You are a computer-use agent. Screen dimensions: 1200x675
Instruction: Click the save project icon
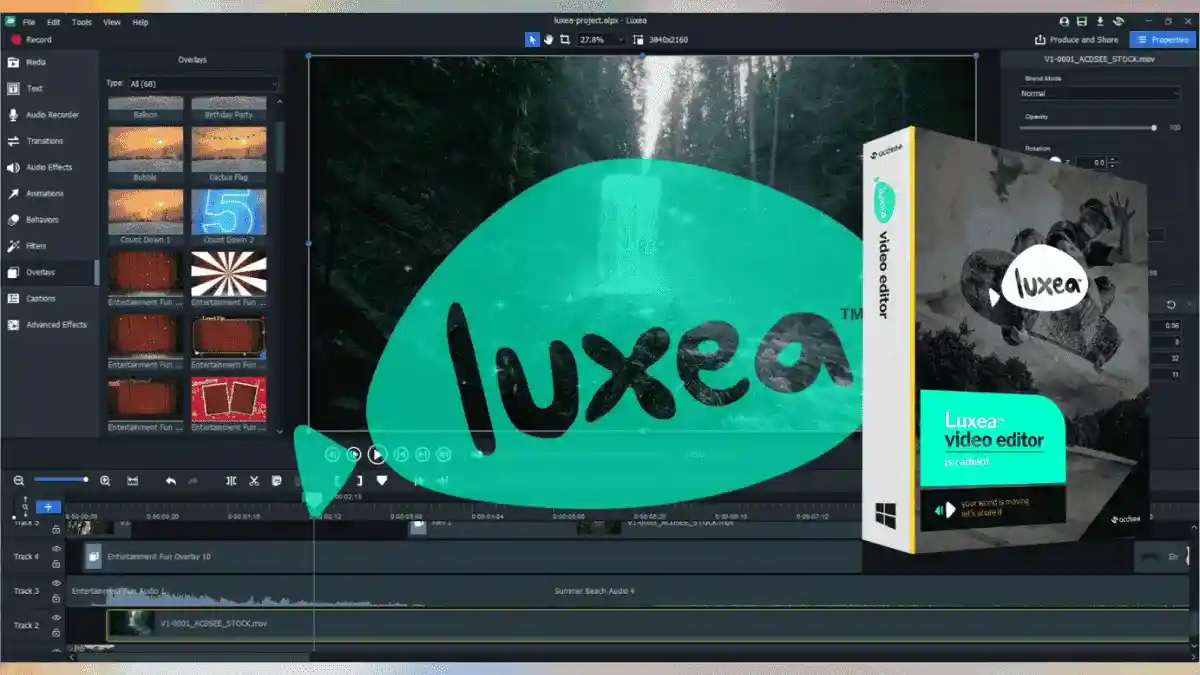[1082, 21]
